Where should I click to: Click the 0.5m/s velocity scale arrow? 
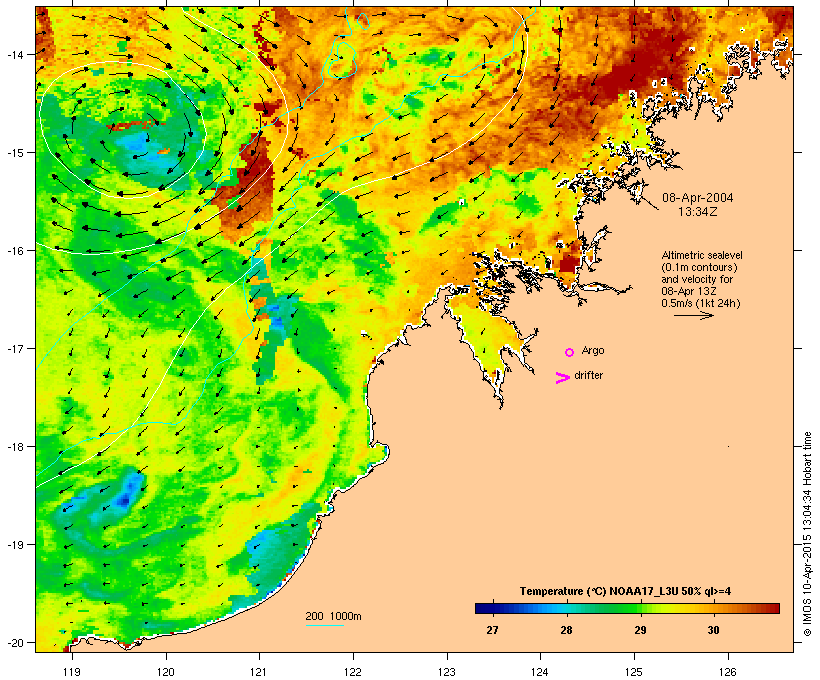tap(693, 315)
